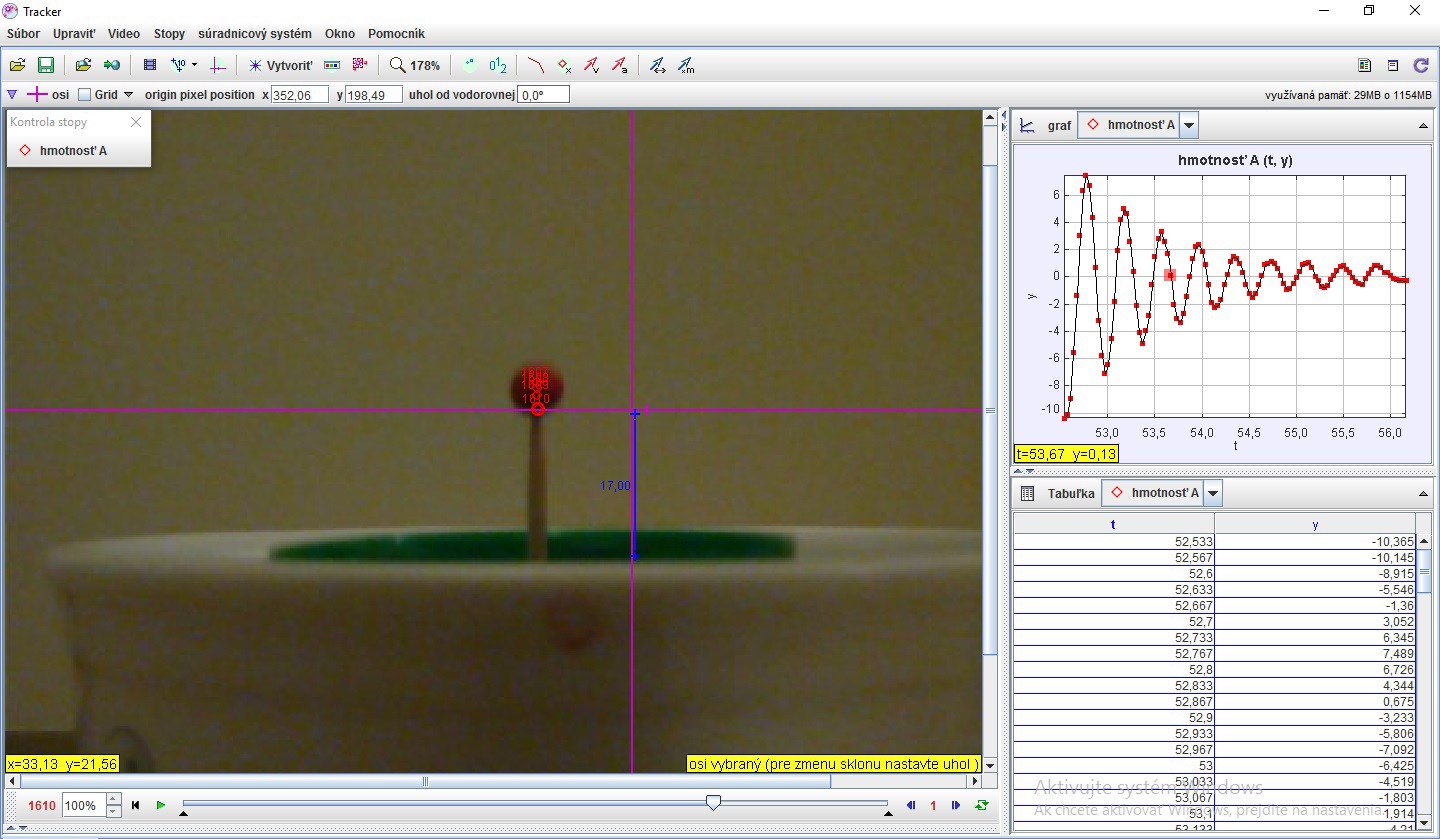1440x839 pixels.
Task: Enable loop playback at the bottom
Action: (982, 805)
